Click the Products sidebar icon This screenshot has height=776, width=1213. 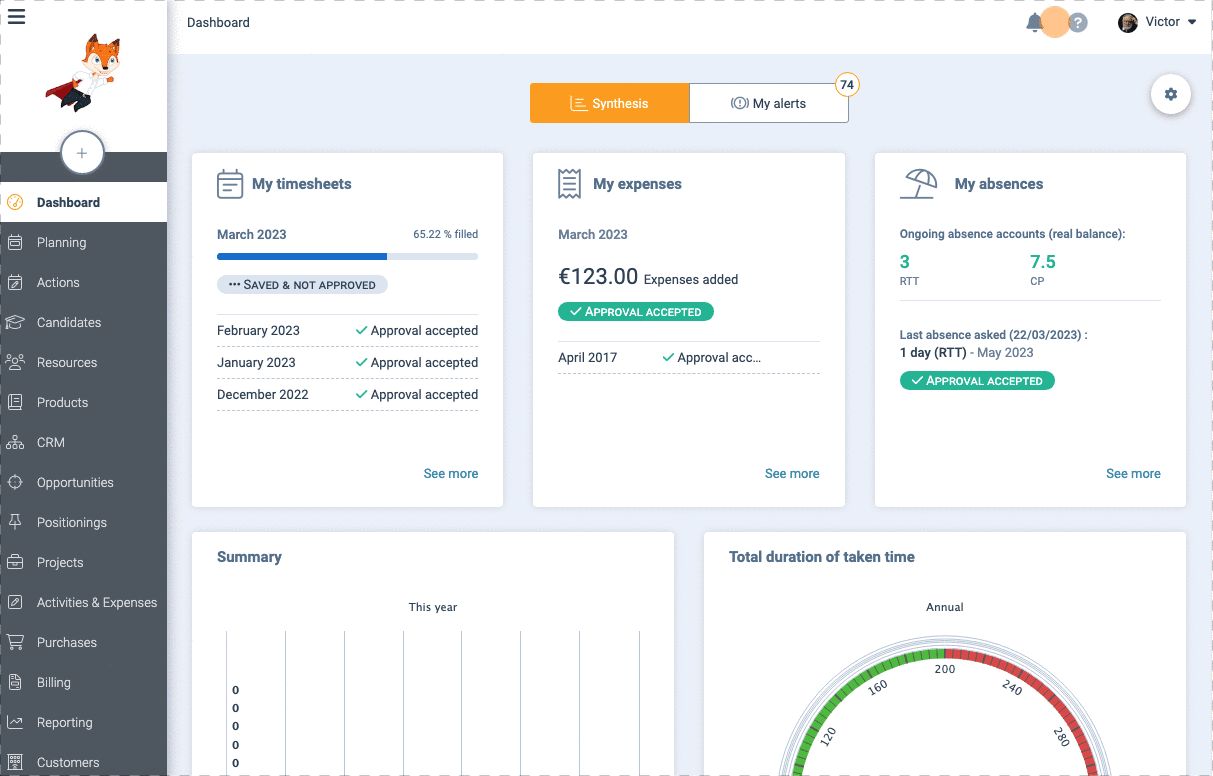coord(15,402)
